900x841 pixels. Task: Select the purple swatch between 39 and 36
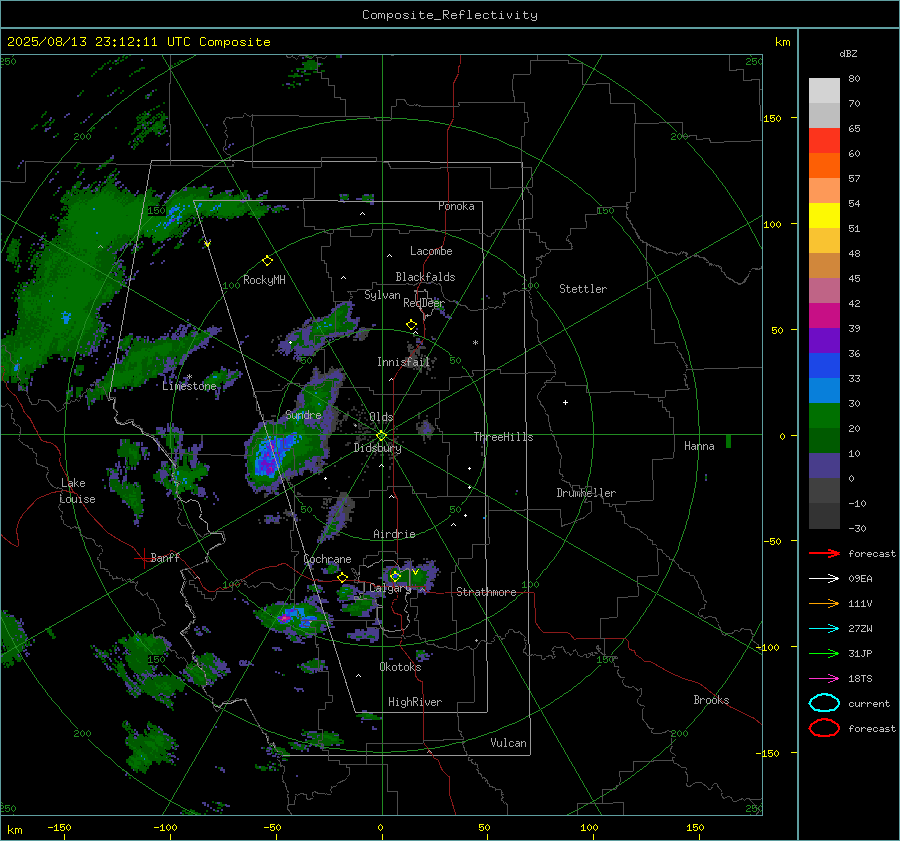coord(824,340)
